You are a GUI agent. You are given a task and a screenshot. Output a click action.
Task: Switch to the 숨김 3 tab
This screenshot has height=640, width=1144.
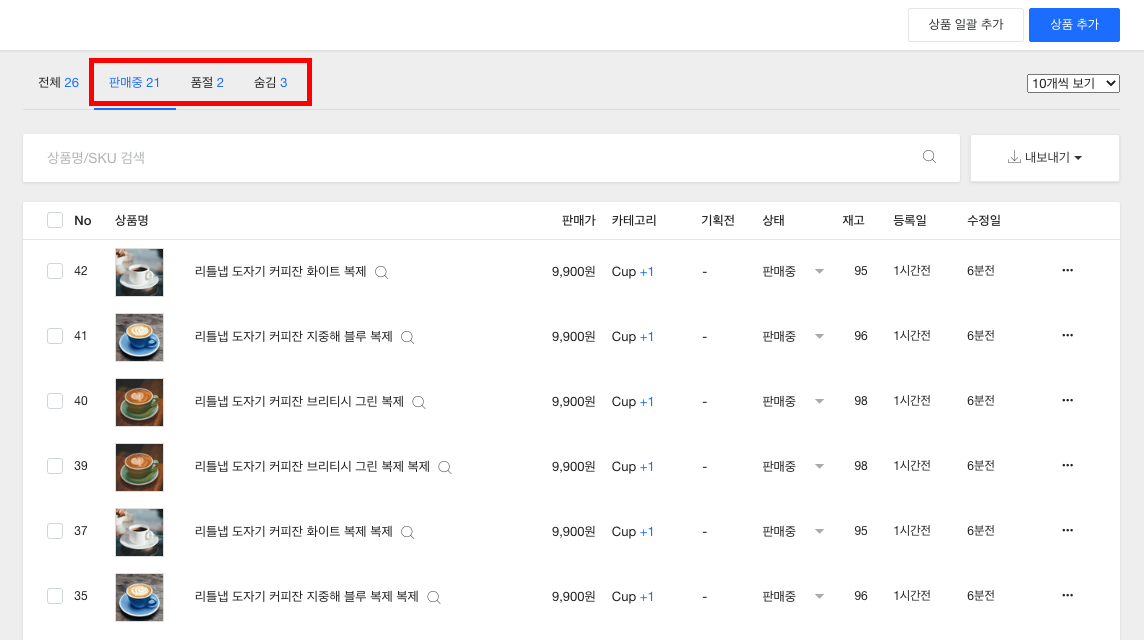click(271, 82)
